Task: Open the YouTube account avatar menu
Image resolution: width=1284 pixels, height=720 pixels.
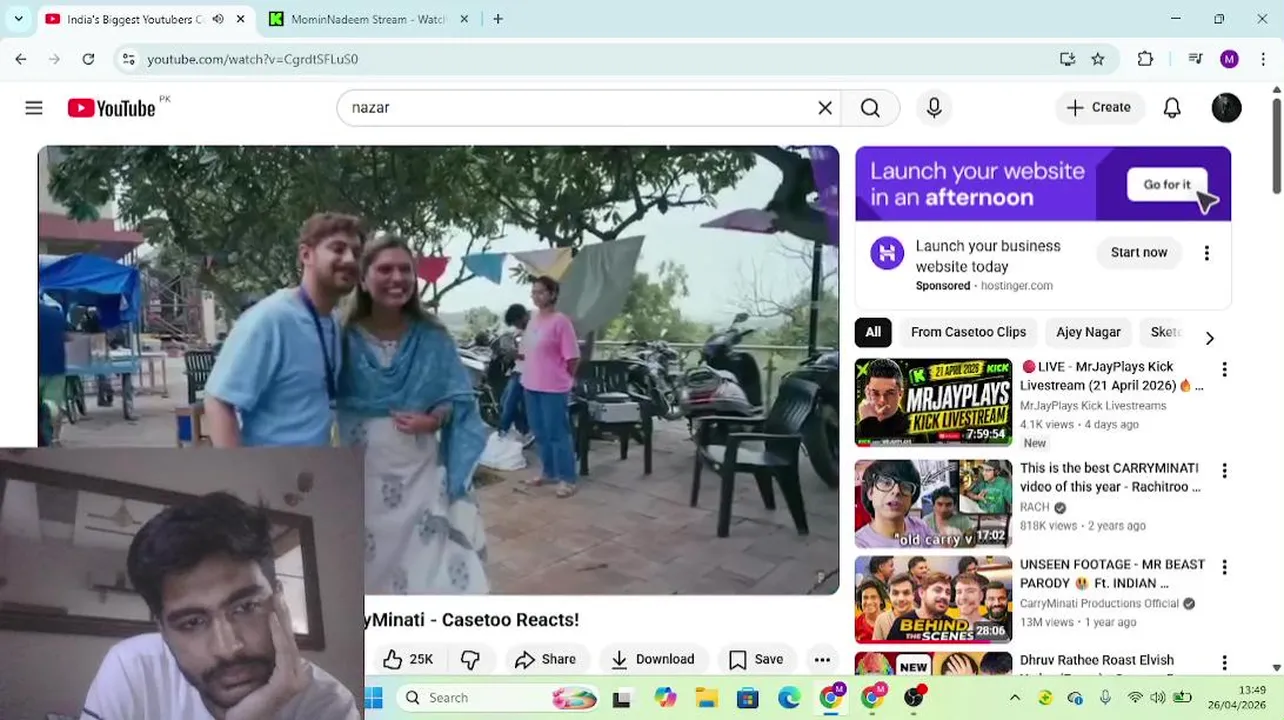Action: (x=1227, y=108)
